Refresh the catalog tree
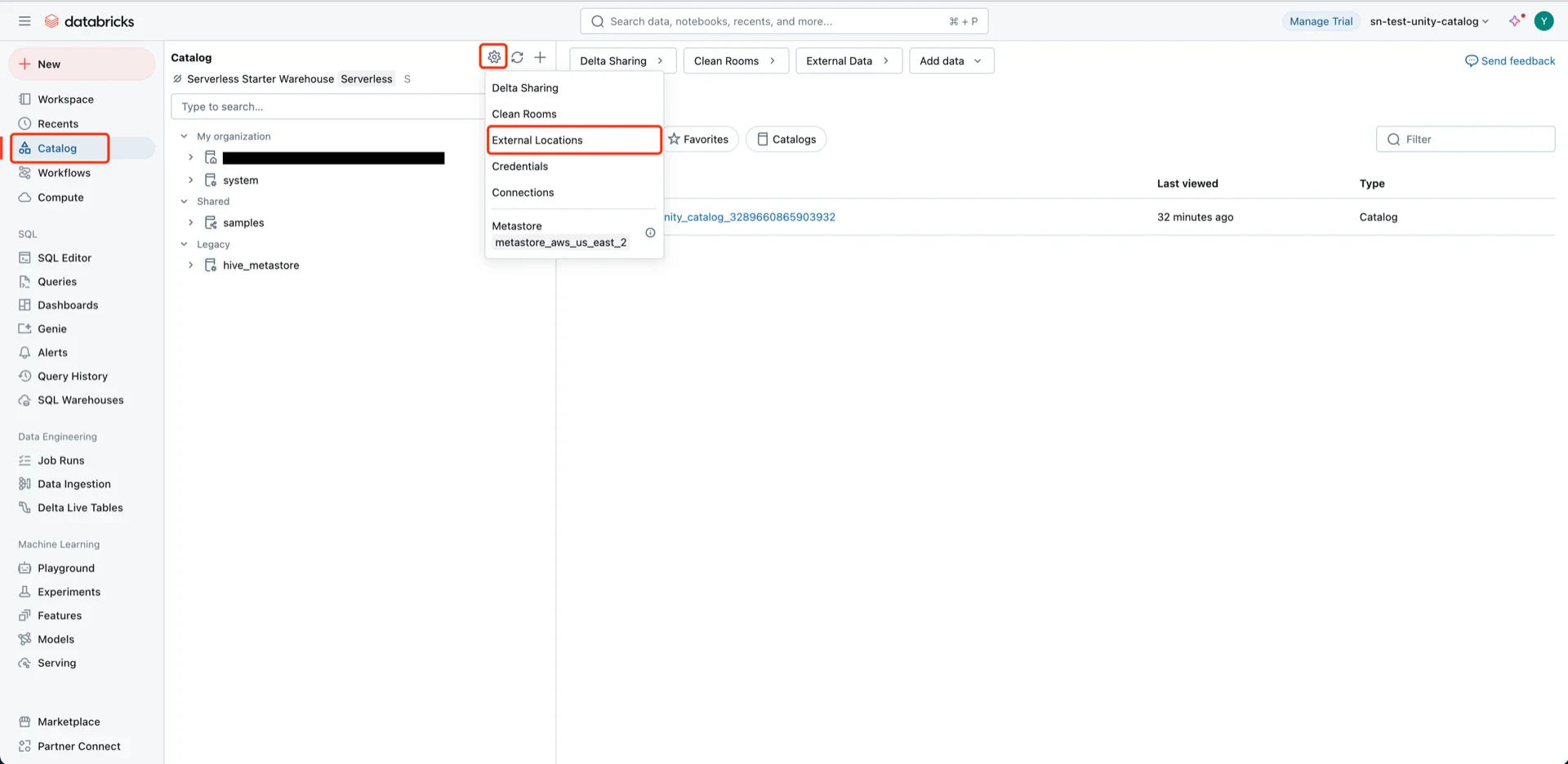 518,57
